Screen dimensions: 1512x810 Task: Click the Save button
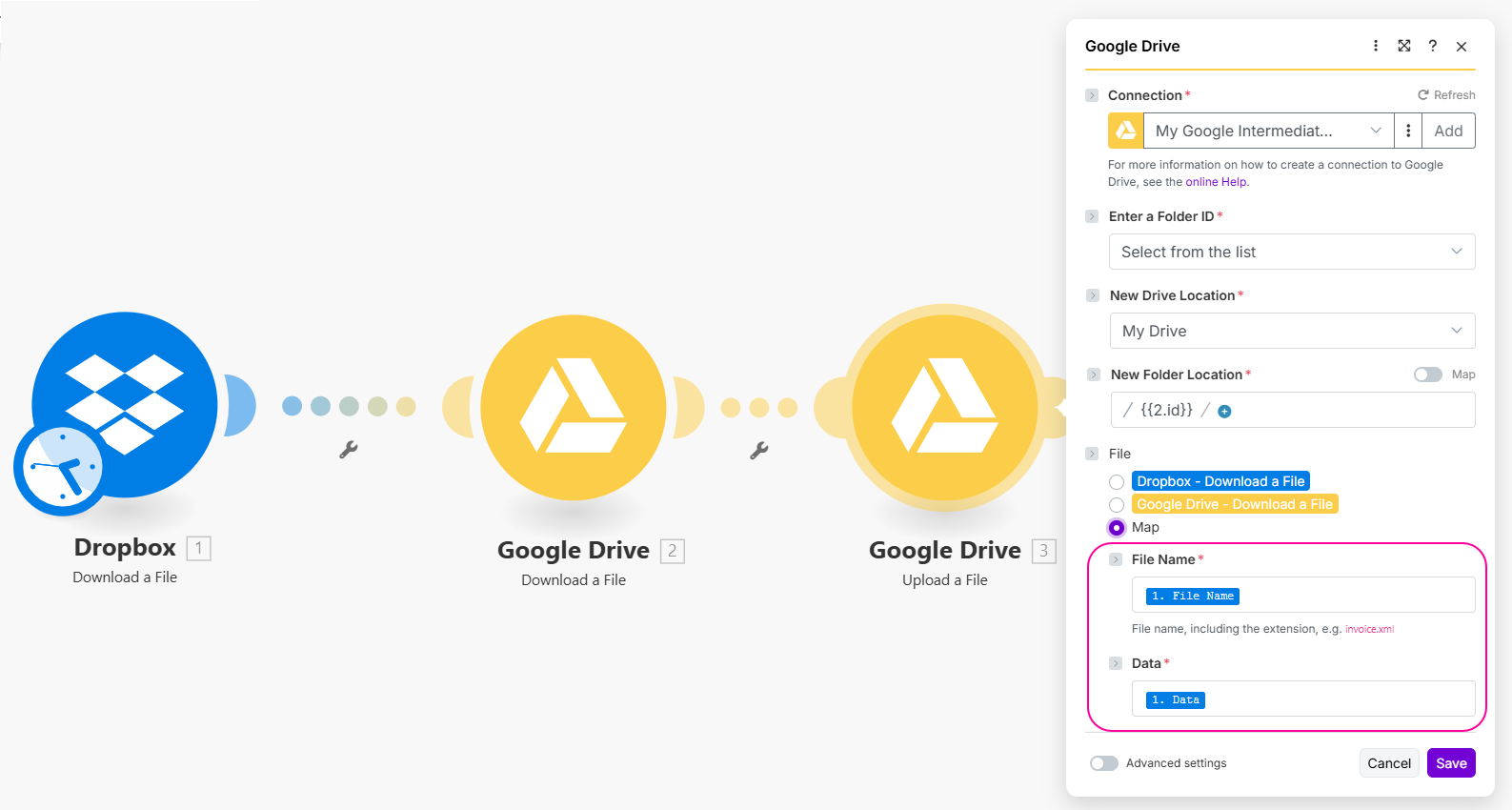1450,763
